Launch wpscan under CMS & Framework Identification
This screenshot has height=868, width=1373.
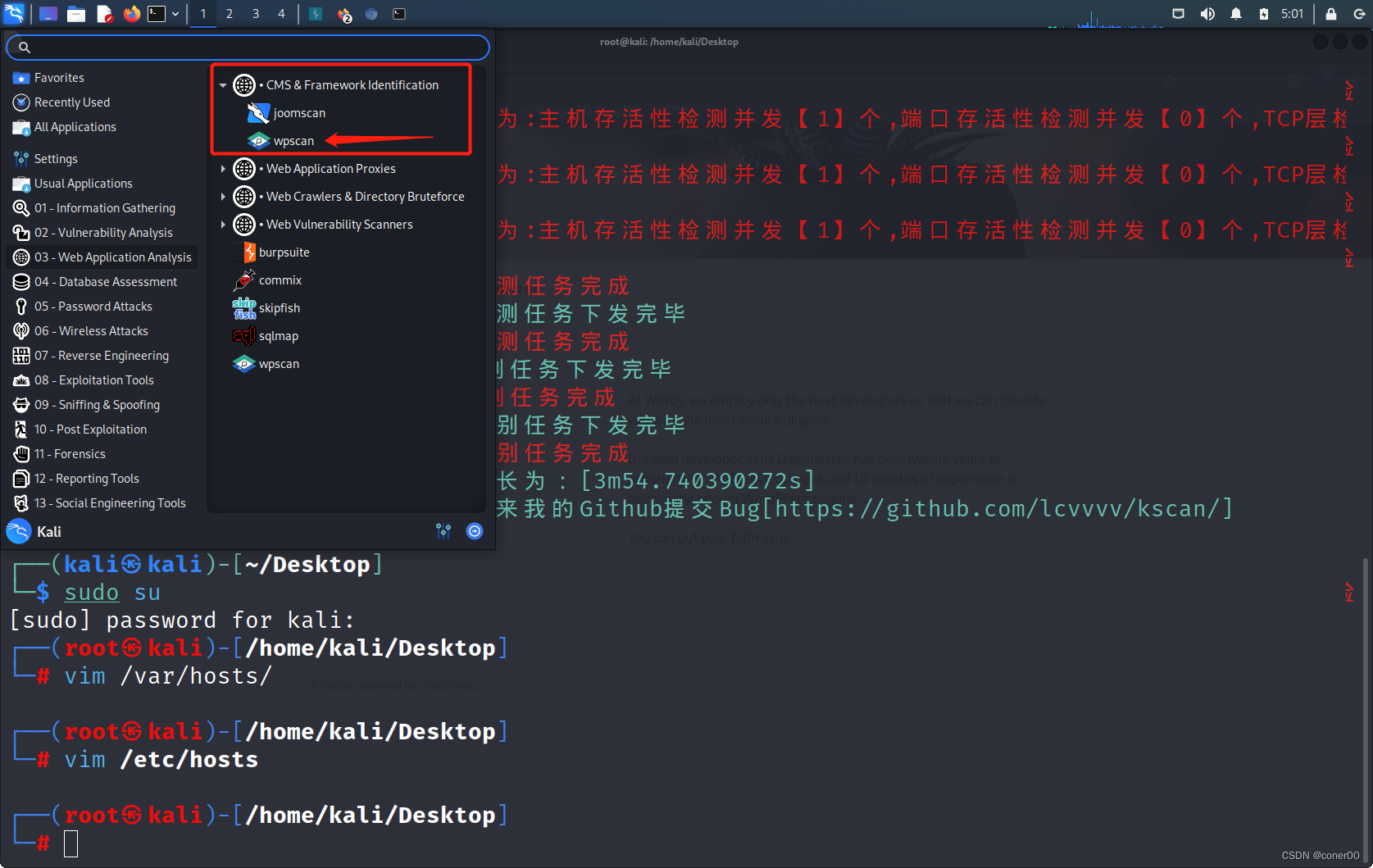[x=281, y=141]
